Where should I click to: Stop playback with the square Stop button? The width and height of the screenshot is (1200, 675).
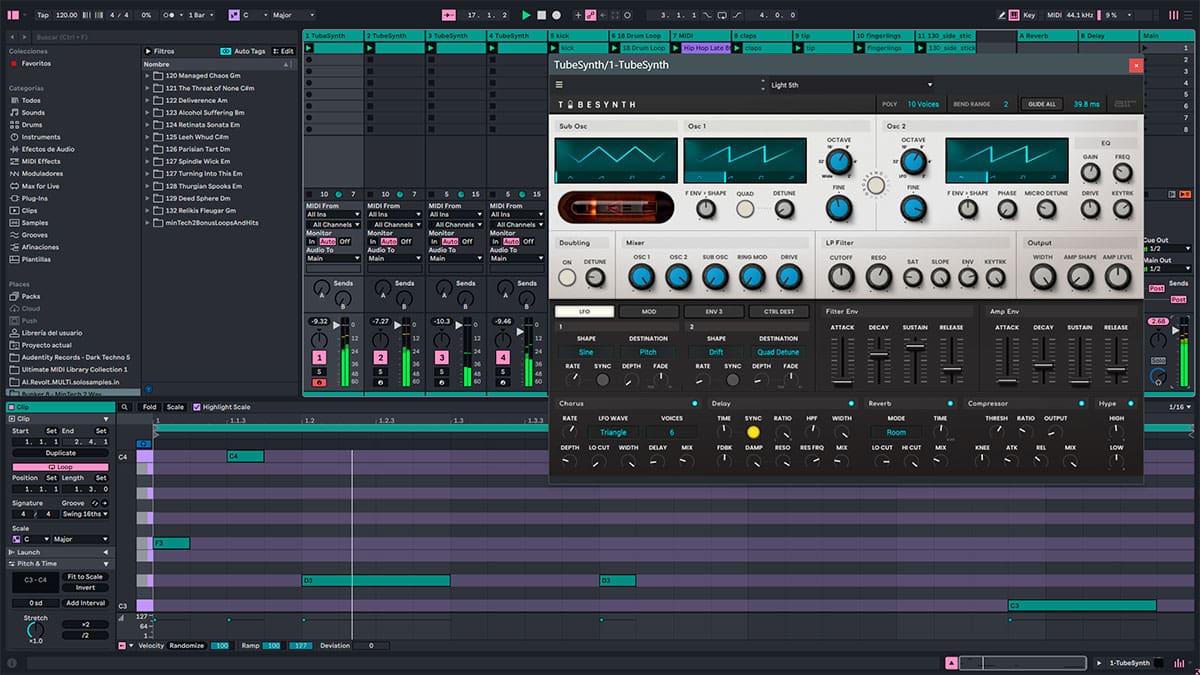pyautogui.click(x=541, y=15)
